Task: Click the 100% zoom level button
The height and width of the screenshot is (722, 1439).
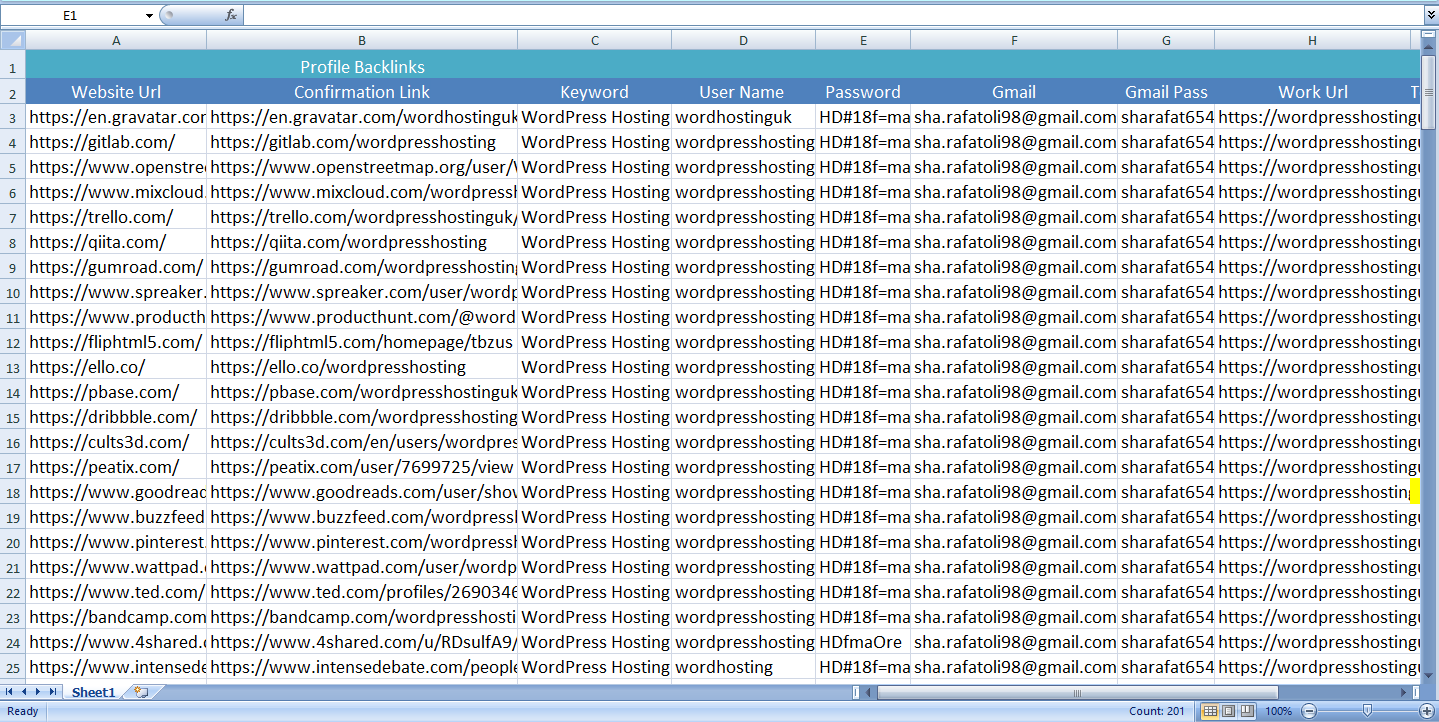Action: coord(1278,711)
